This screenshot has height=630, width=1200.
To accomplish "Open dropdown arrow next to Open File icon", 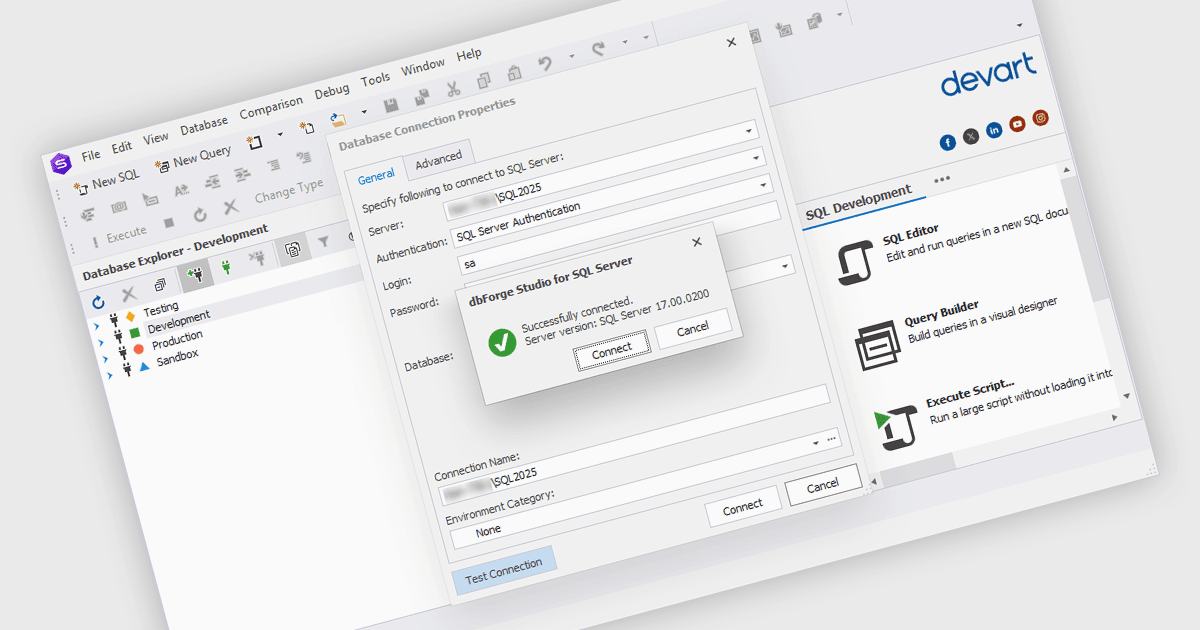I will pos(364,112).
